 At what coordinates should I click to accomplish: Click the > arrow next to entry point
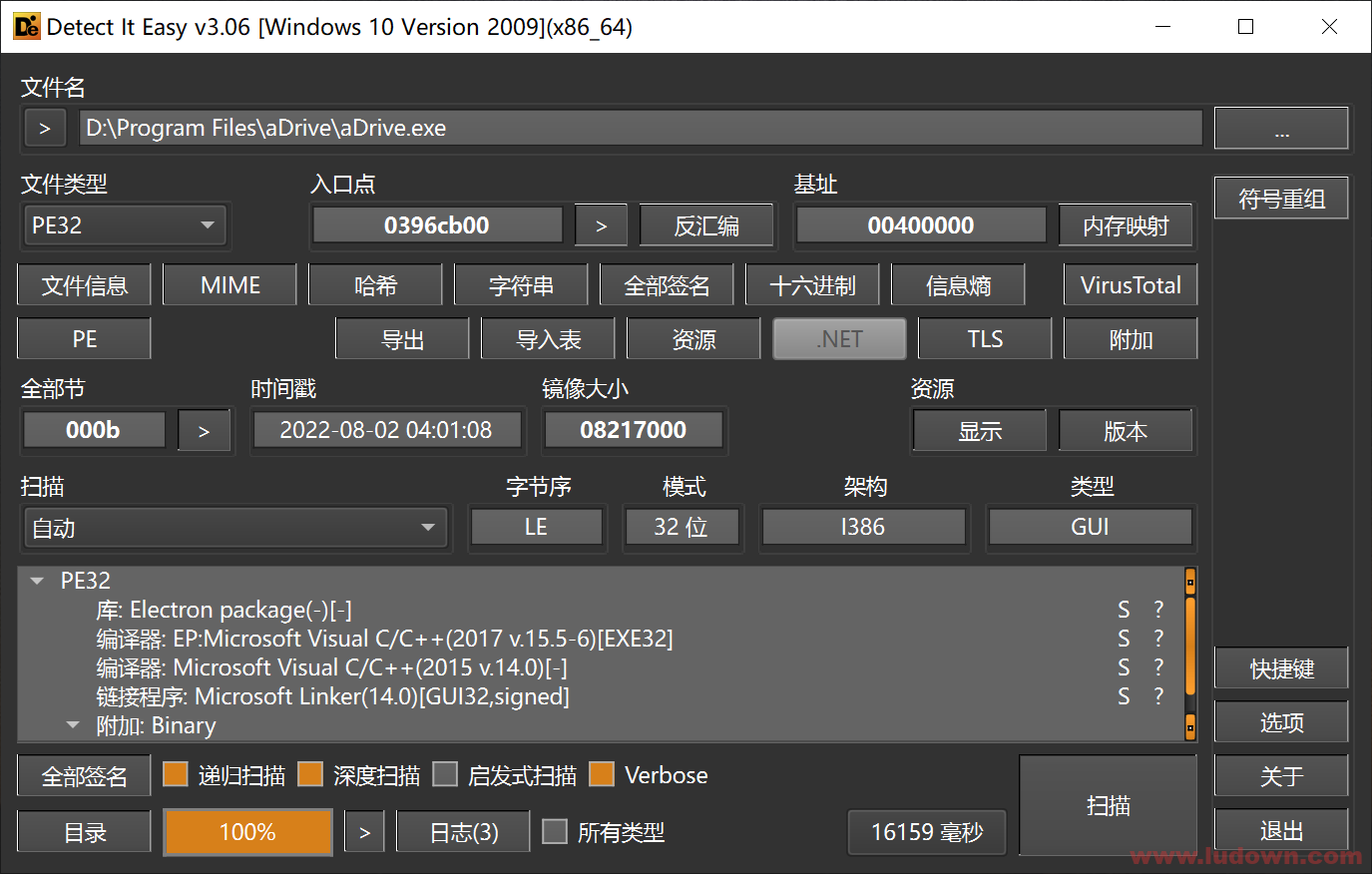coord(602,225)
